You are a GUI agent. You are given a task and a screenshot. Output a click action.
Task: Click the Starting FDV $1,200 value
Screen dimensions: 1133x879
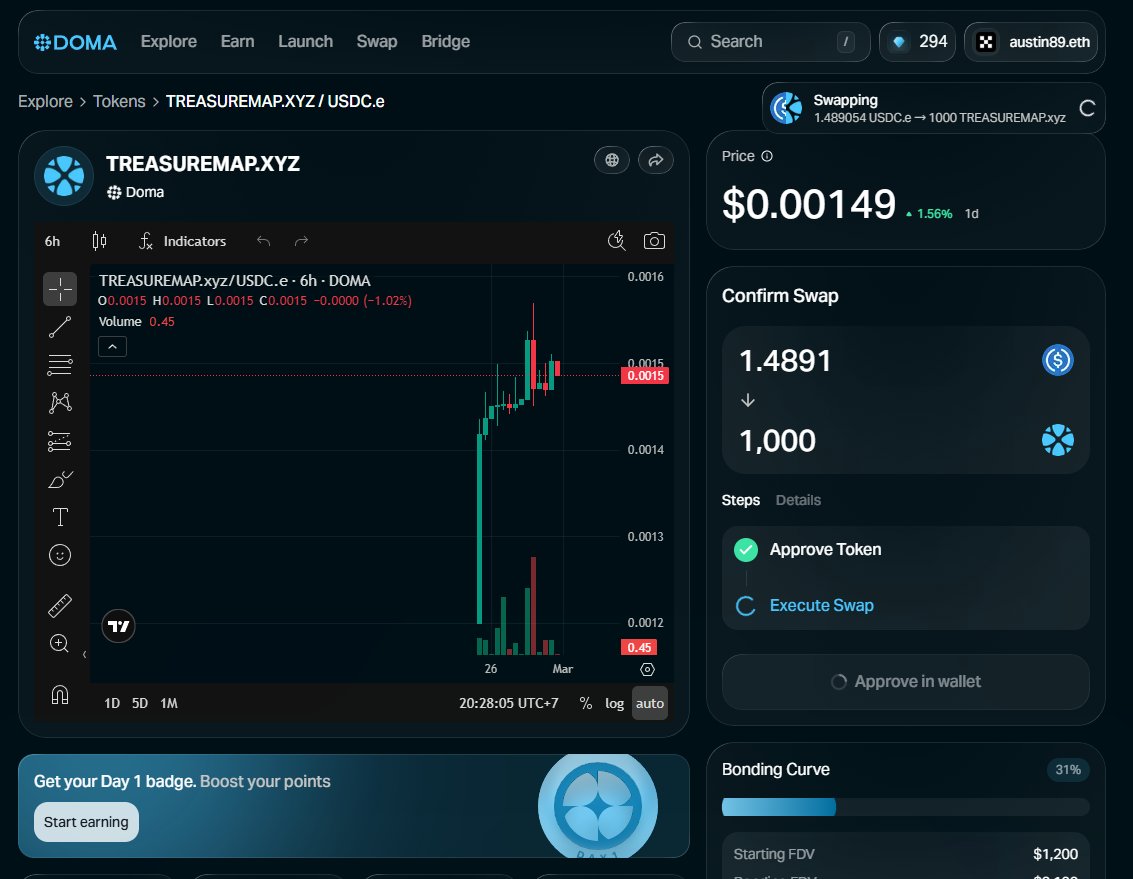coord(1055,854)
